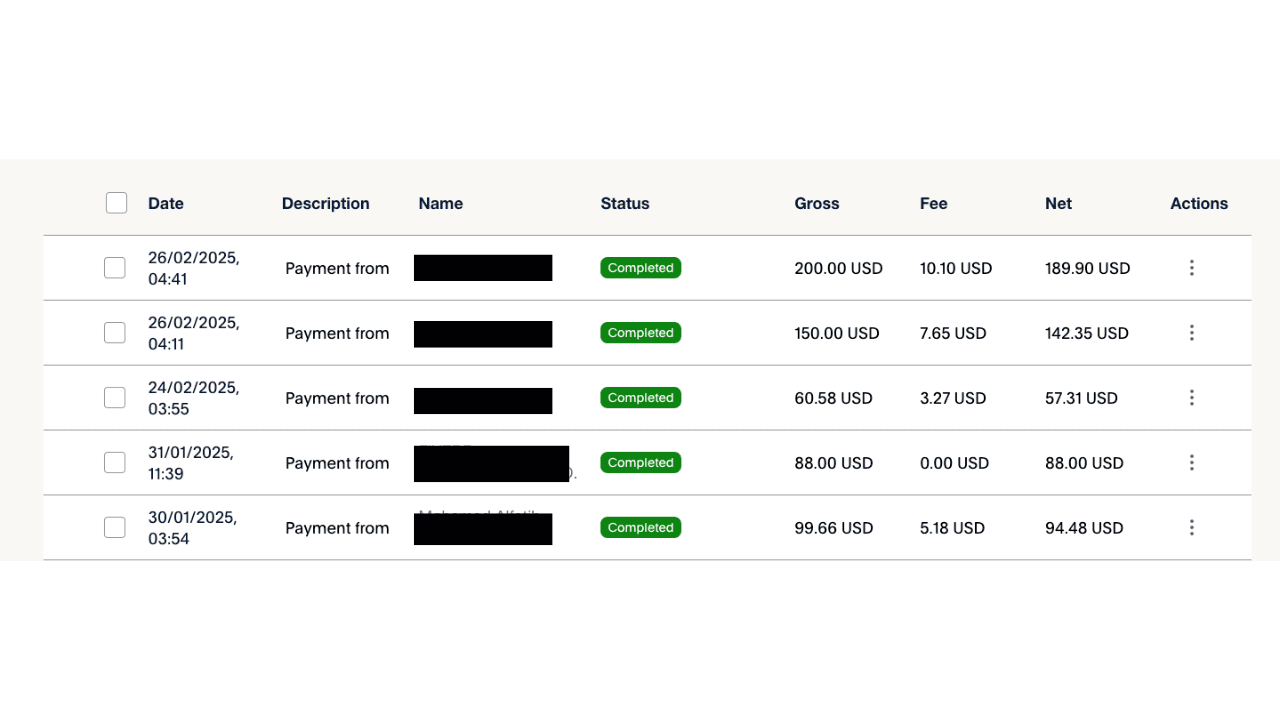This screenshot has height=720, width=1280.
Task: Tick the 30/01/2025 03:54 transaction checkbox
Action: (115, 528)
